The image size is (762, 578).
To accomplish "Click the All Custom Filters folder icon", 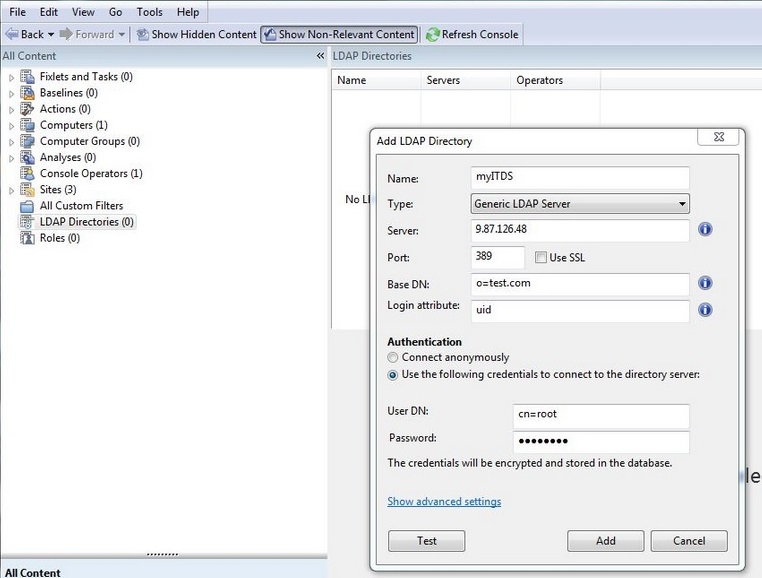I will click(x=27, y=206).
